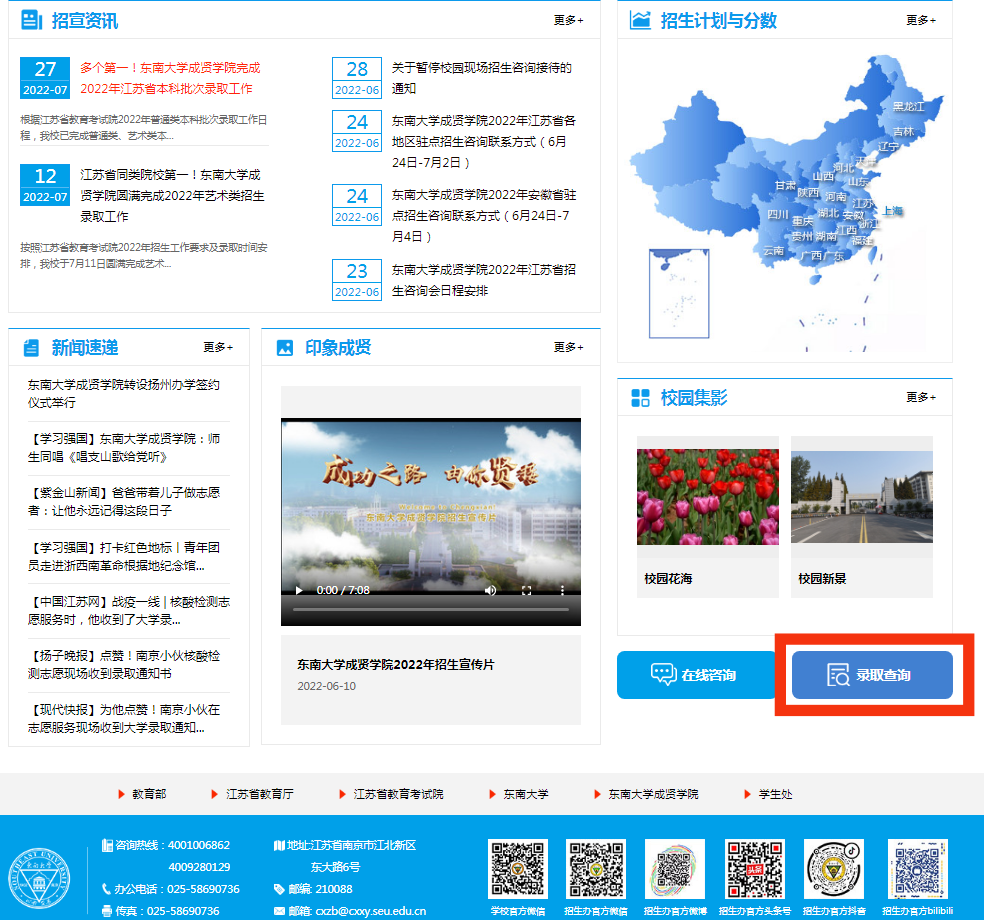Open the video's three-dot options menu

click(x=562, y=590)
